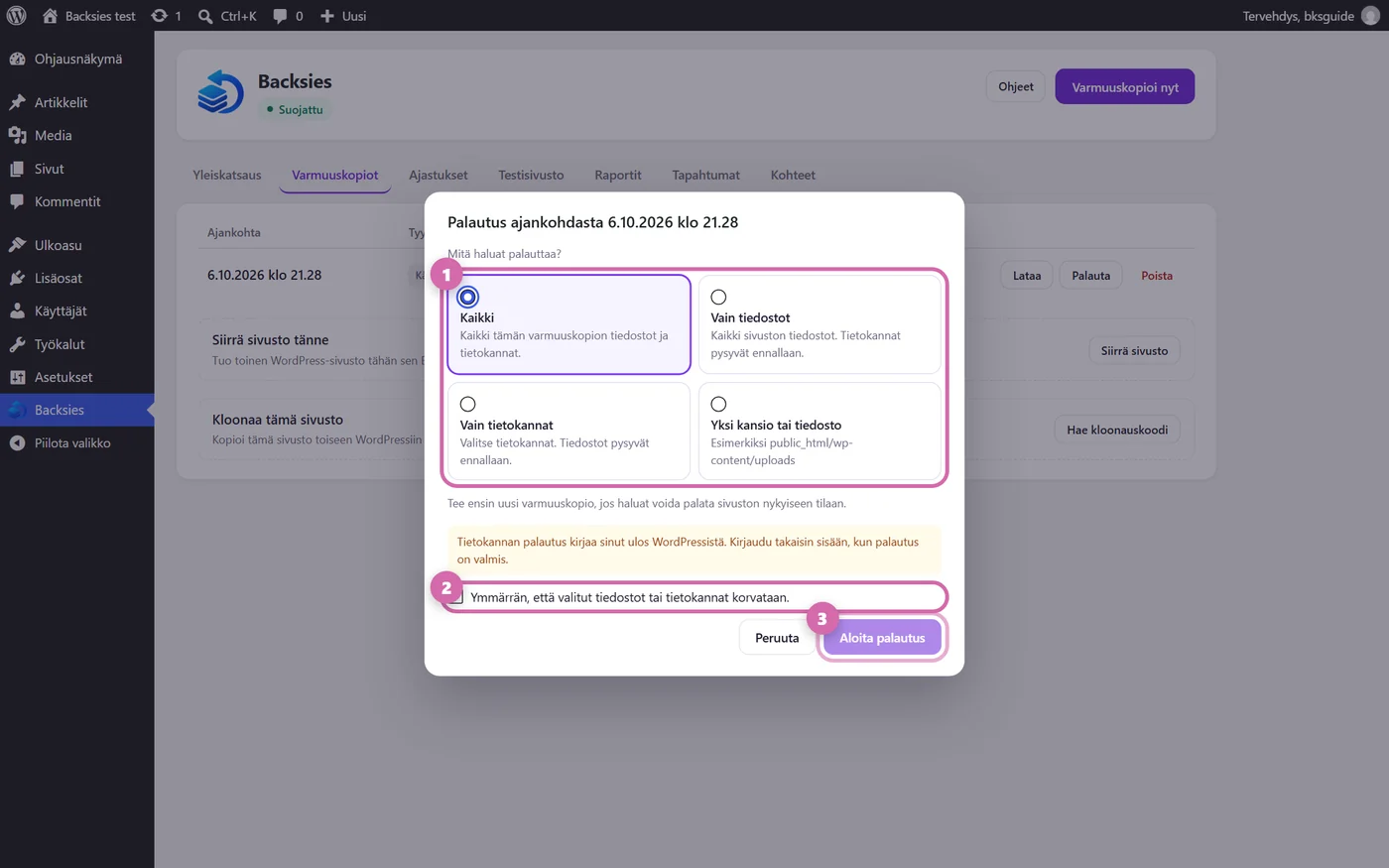Open the Ohjeet help button
Viewport: 1389px width, 868px height.
(x=1016, y=86)
